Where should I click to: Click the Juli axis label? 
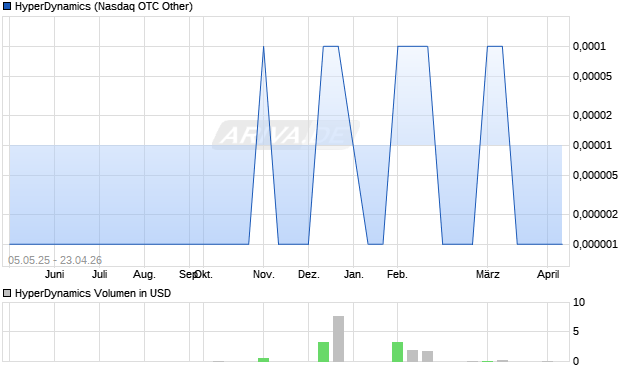pyautogui.click(x=100, y=274)
